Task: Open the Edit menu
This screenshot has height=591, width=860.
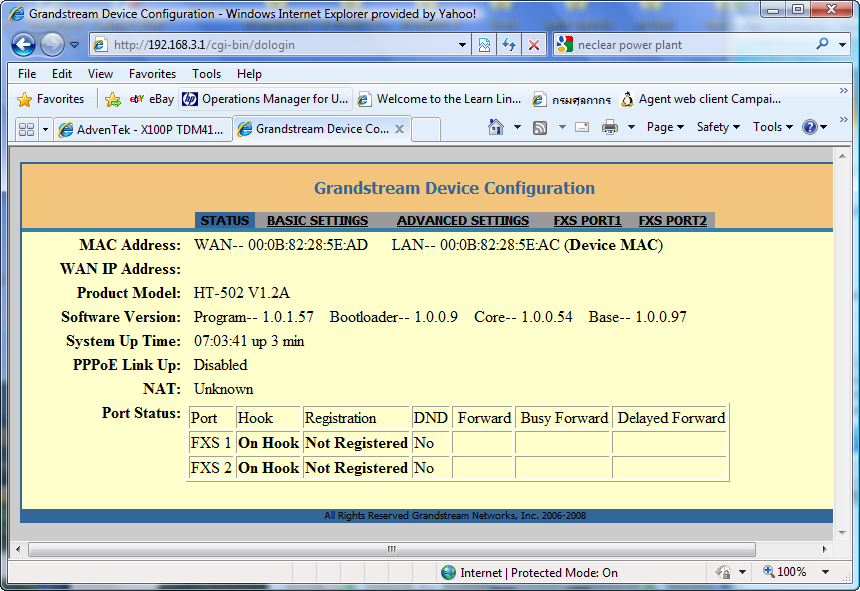Action: 62,73
